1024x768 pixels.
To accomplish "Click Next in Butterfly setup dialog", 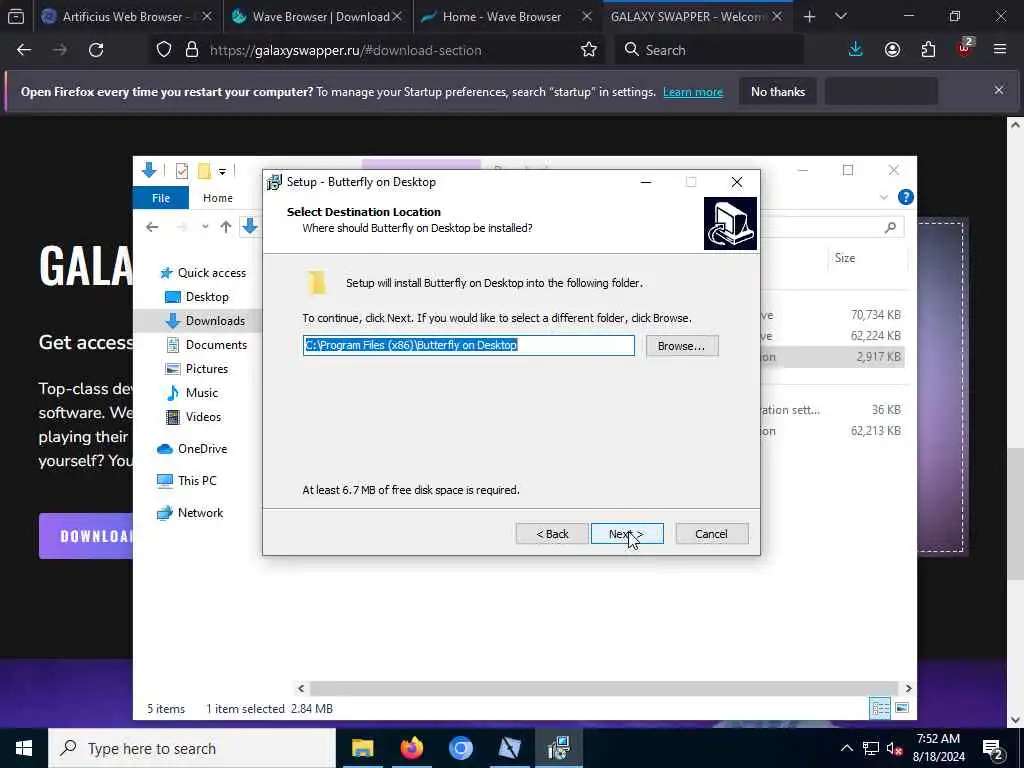I will [x=627, y=534].
